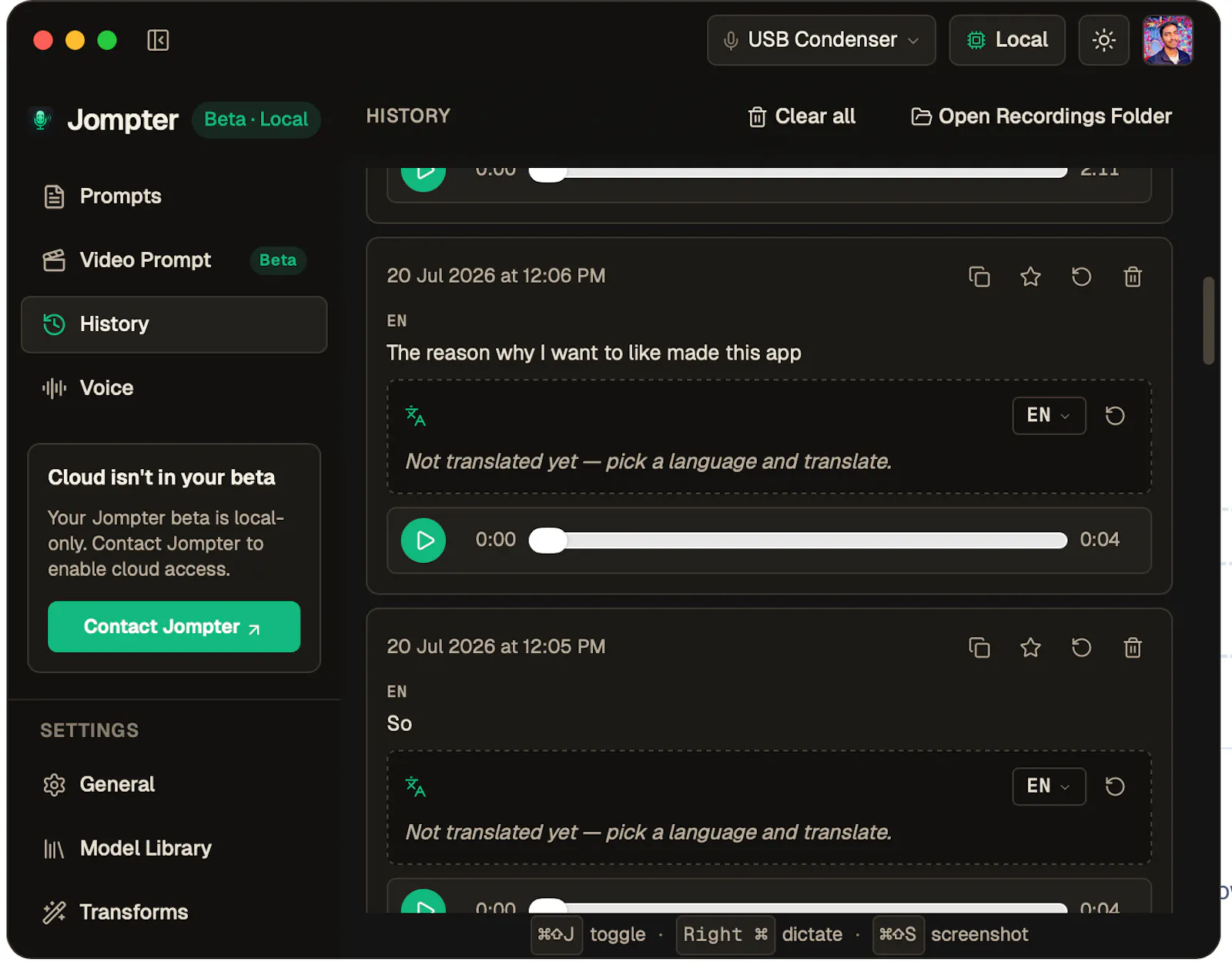Click translate icon in 12:05 PM entry
Image resolution: width=1232 pixels, height=972 pixels.
coord(416,786)
